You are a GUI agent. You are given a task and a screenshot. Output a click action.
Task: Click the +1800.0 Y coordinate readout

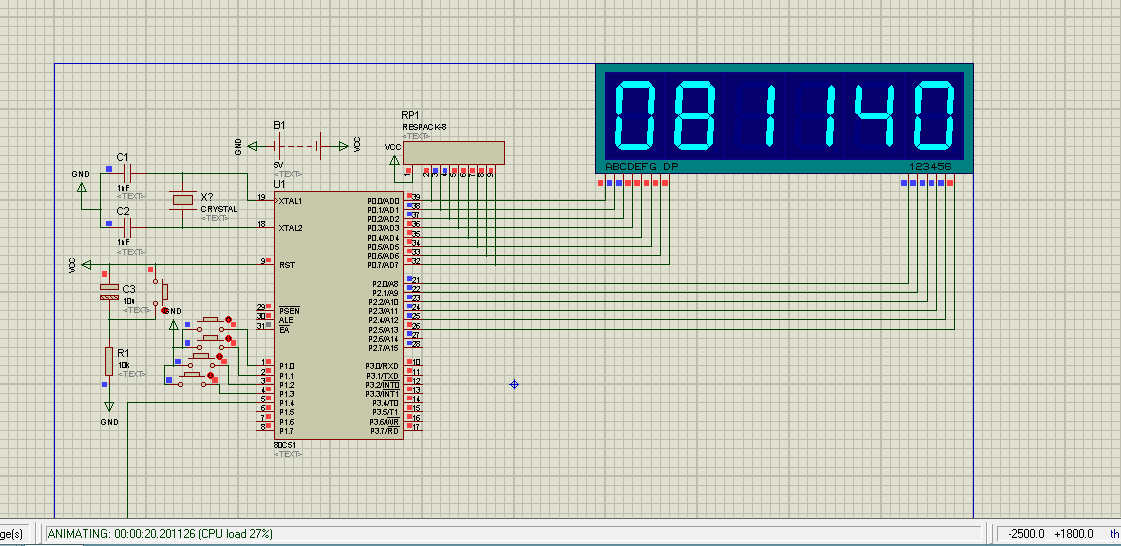point(1074,534)
